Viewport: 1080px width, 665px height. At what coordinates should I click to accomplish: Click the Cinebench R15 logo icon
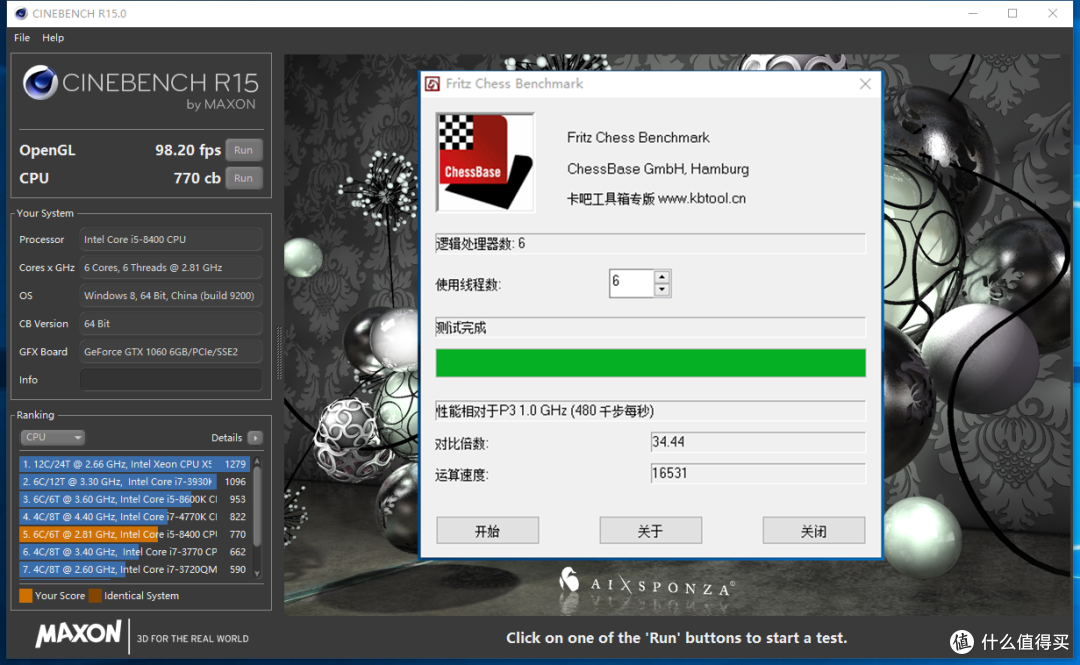[40, 83]
